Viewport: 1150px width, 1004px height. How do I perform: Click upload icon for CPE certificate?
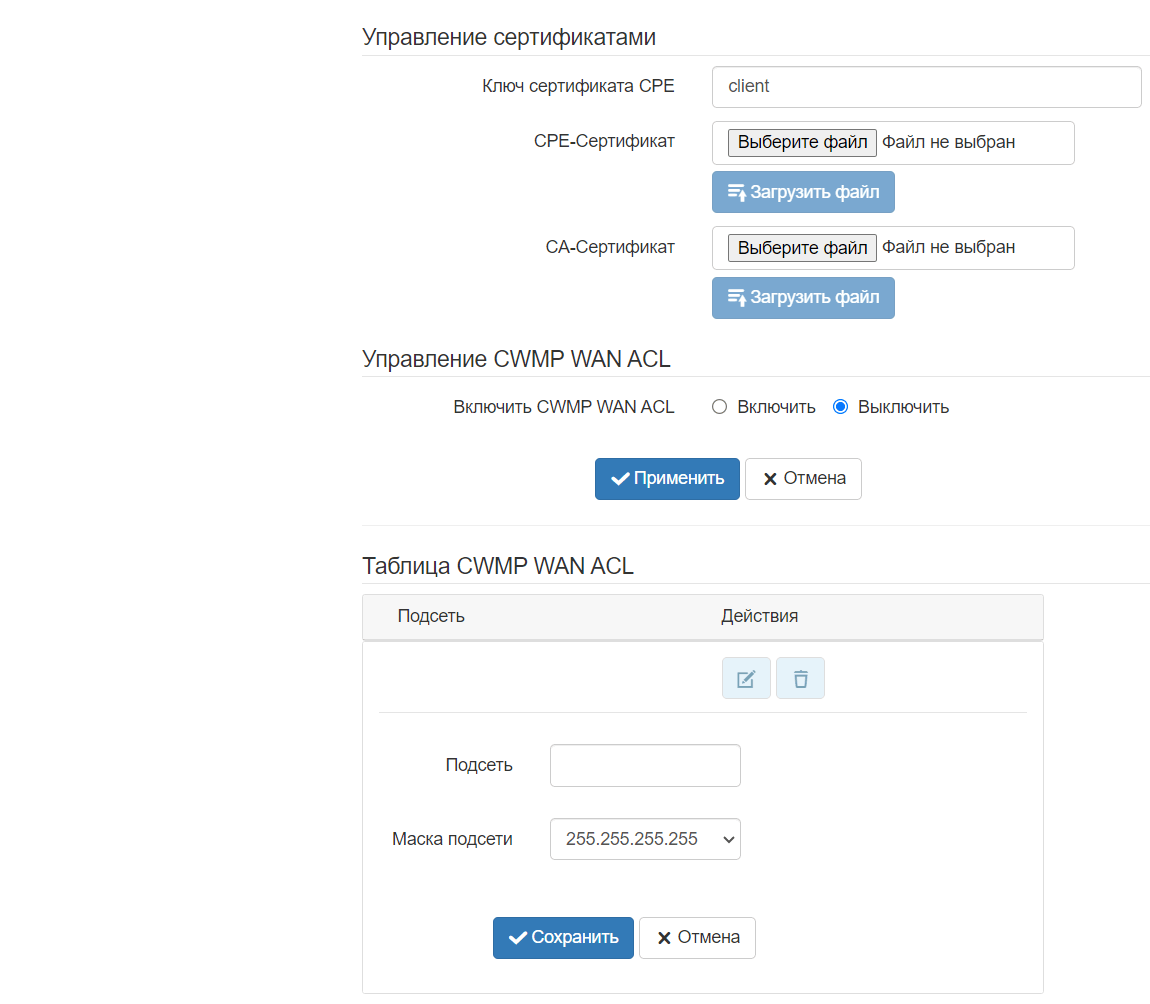point(737,192)
